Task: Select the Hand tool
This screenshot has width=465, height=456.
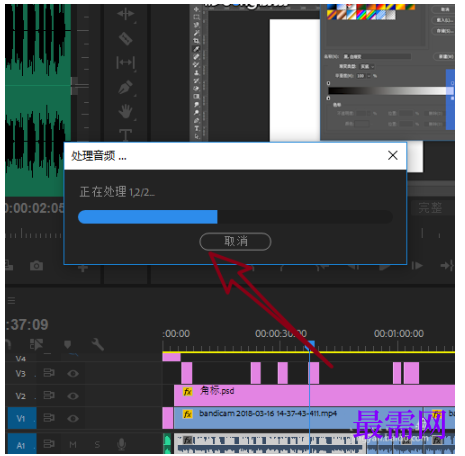Action: [125, 111]
